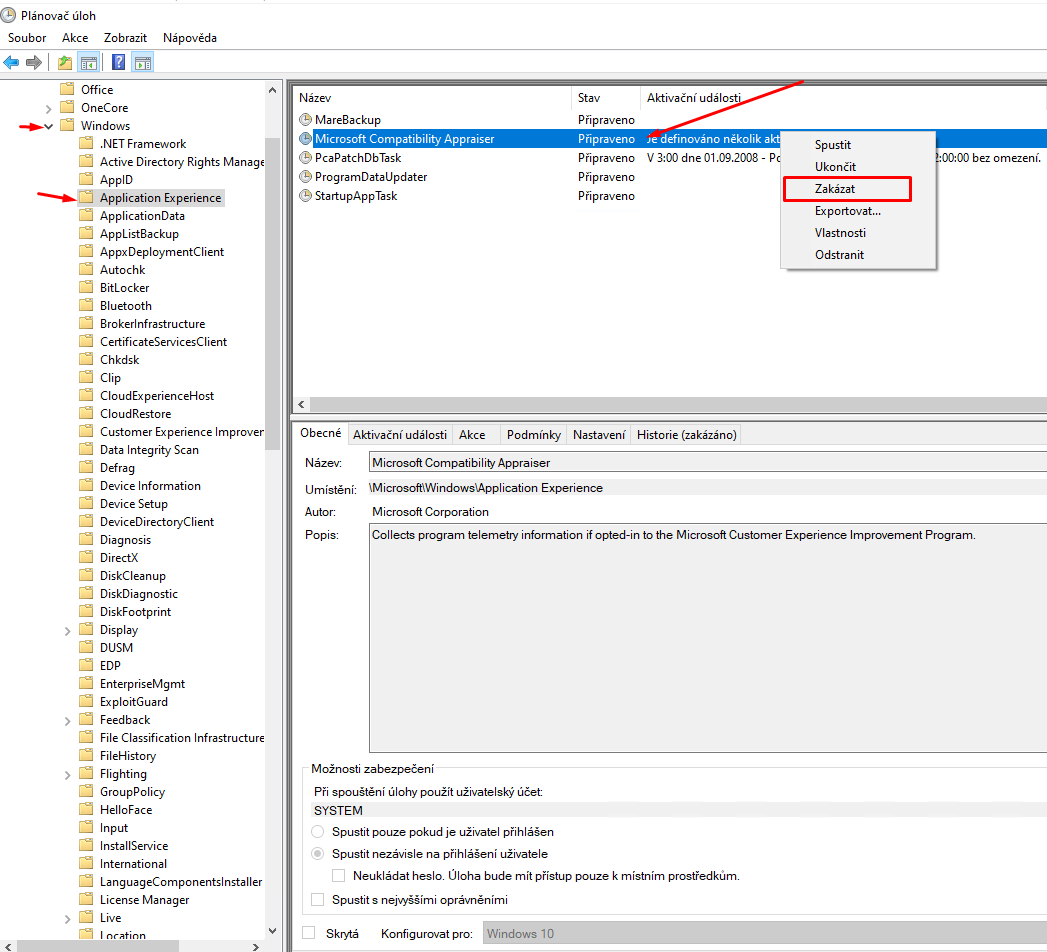Click the task list scroll-left arrow

point(302,405)
